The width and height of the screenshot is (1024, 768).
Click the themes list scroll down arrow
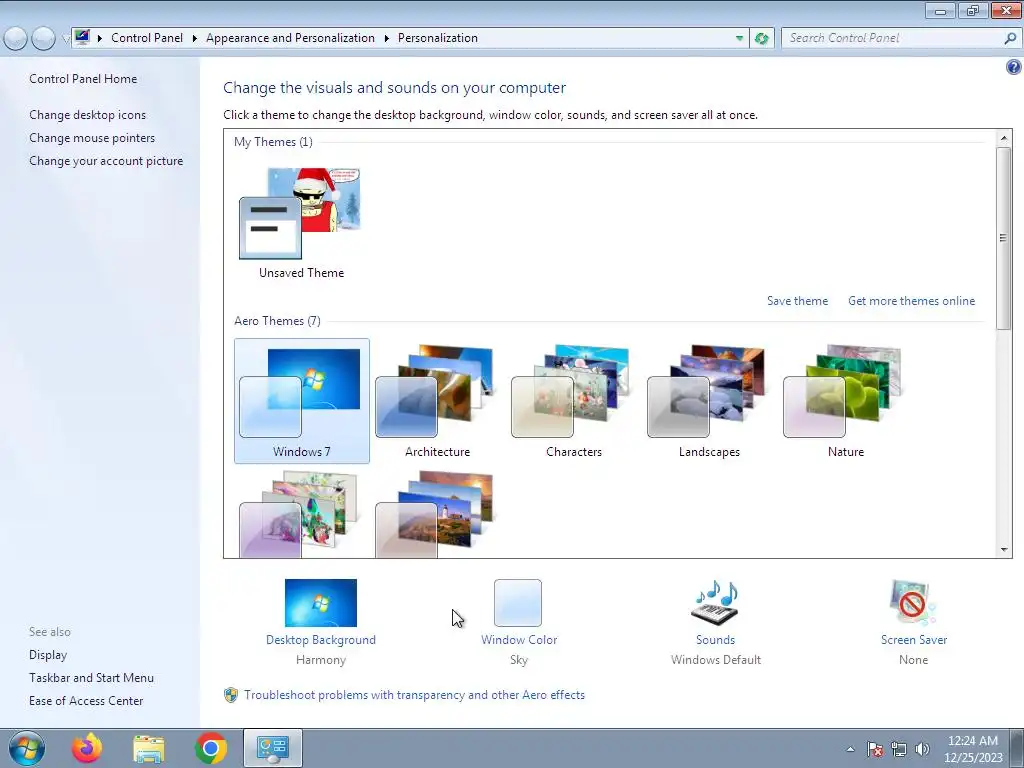1004,550
